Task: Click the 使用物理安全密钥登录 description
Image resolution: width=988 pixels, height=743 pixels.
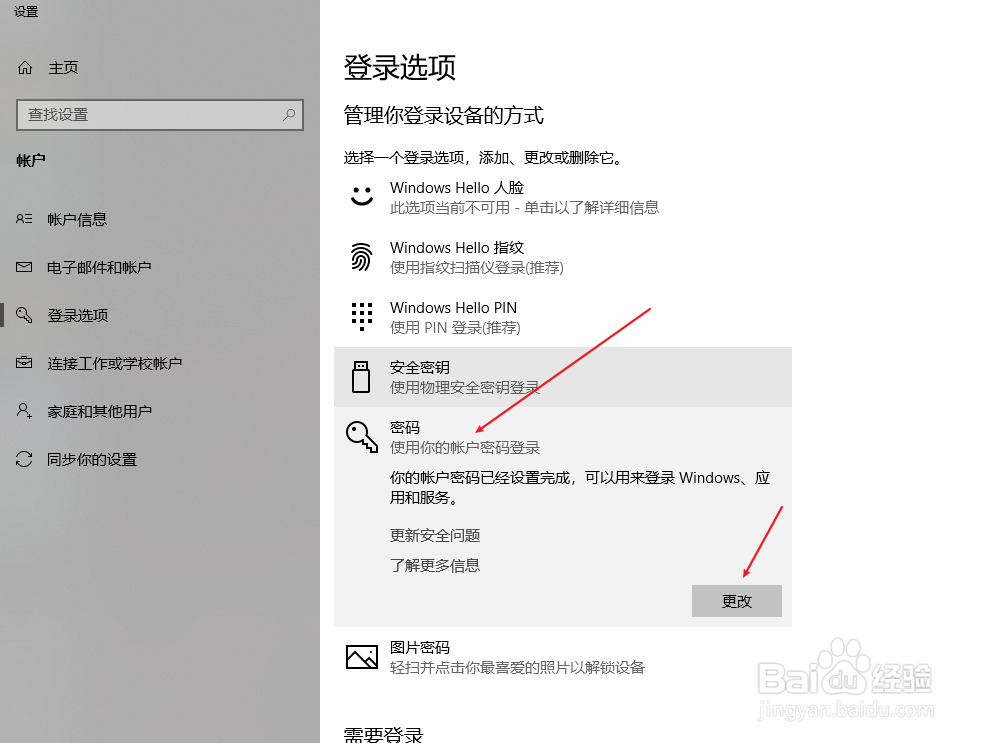Action: 465,388
